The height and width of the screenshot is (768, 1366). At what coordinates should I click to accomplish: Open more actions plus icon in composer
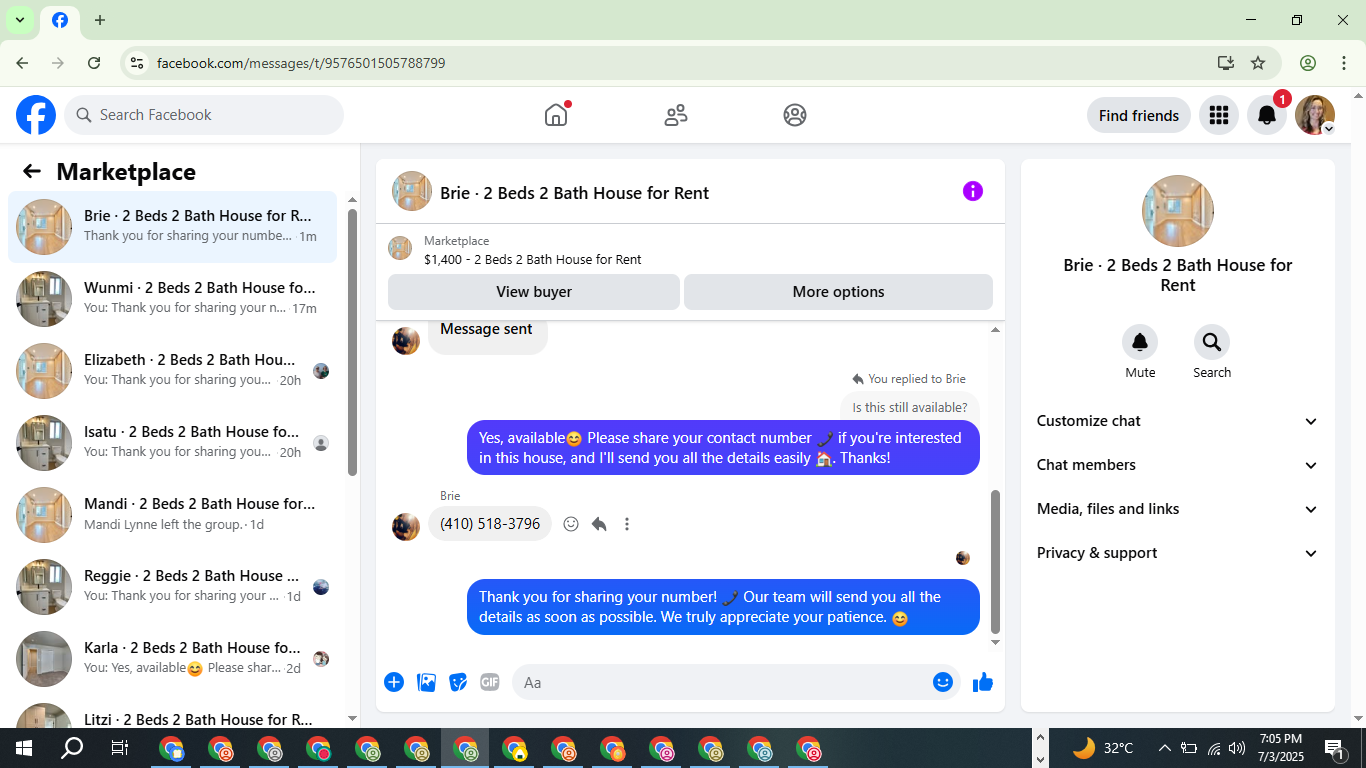pyautogui.click(x=394, y=682)
